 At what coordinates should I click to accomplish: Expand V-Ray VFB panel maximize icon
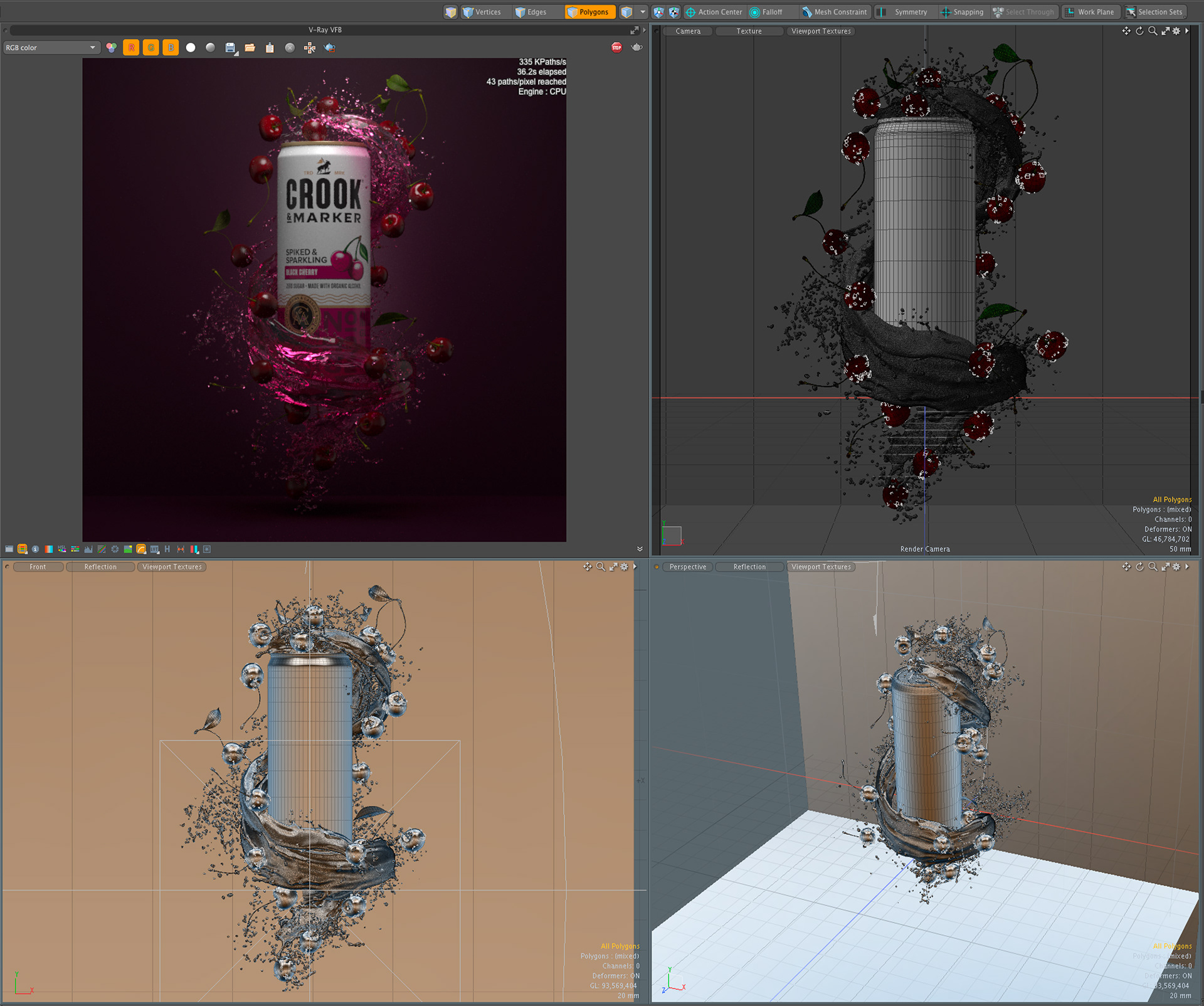point(634,30)
